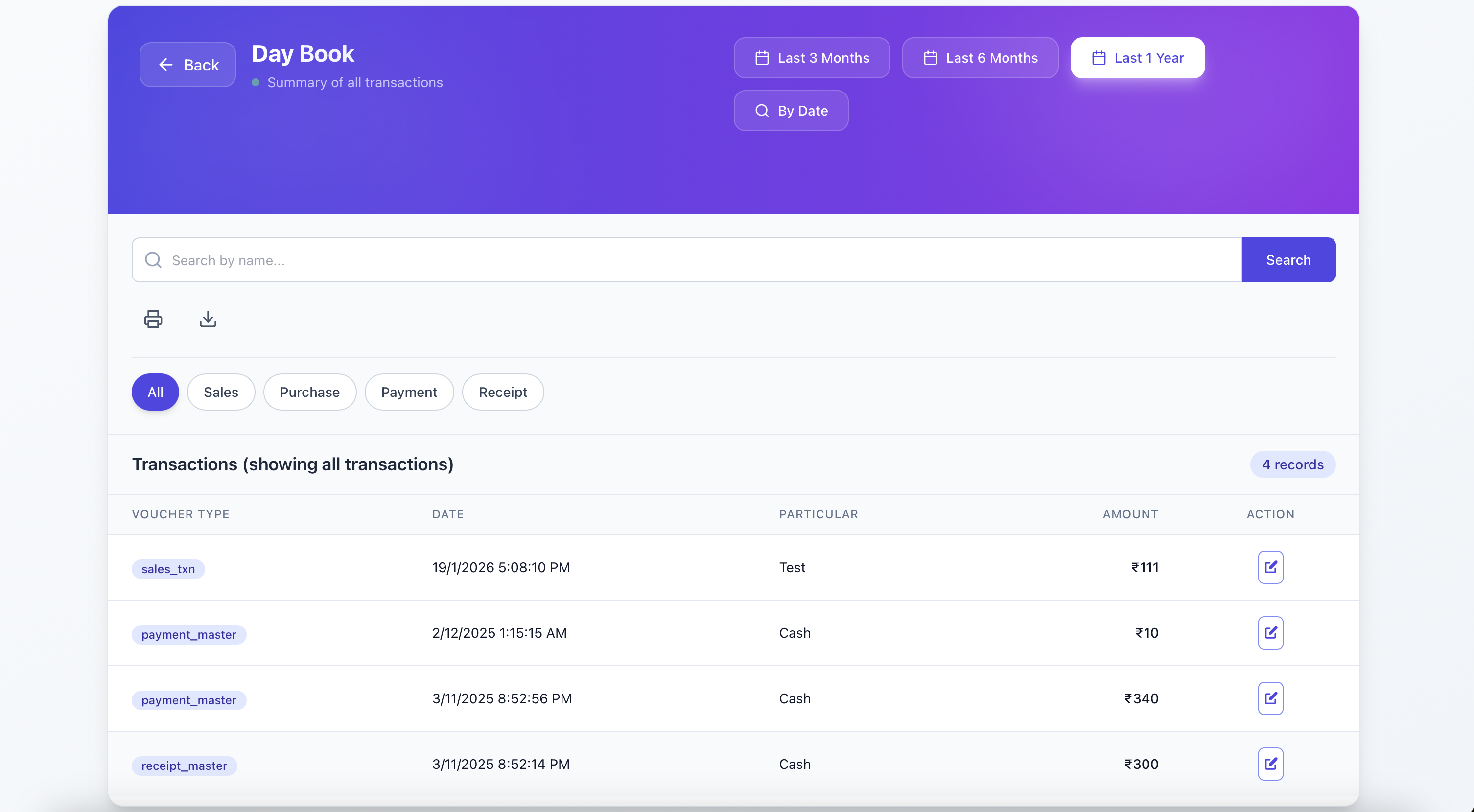Edit the receipt_master transaction
Screen dimensions: 1474x812
click(1270, 764)
